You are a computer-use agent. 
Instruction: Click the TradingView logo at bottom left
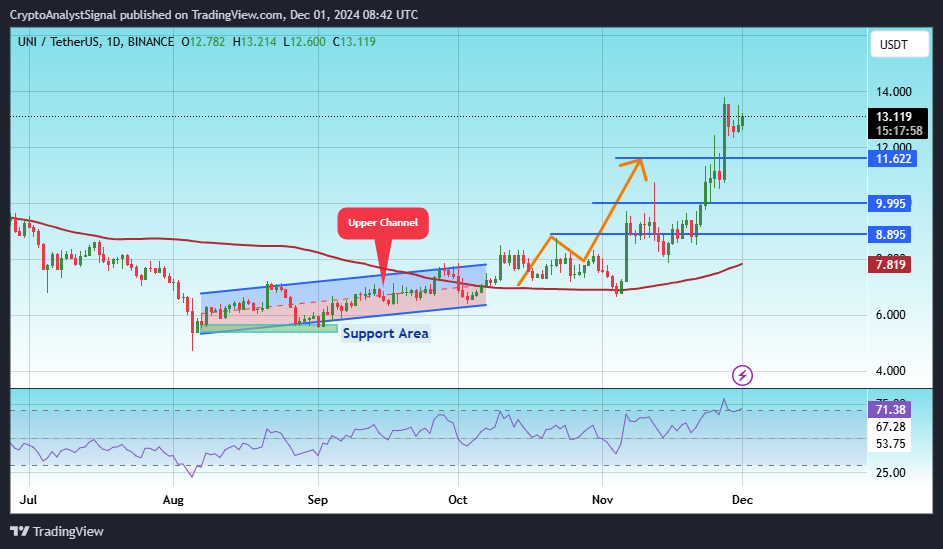[57, 532]
